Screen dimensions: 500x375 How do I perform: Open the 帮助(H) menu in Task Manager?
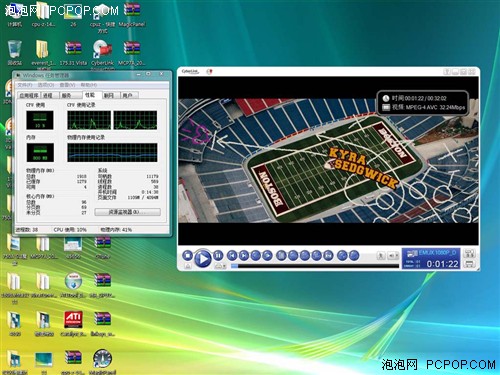(x=89, y=85)
